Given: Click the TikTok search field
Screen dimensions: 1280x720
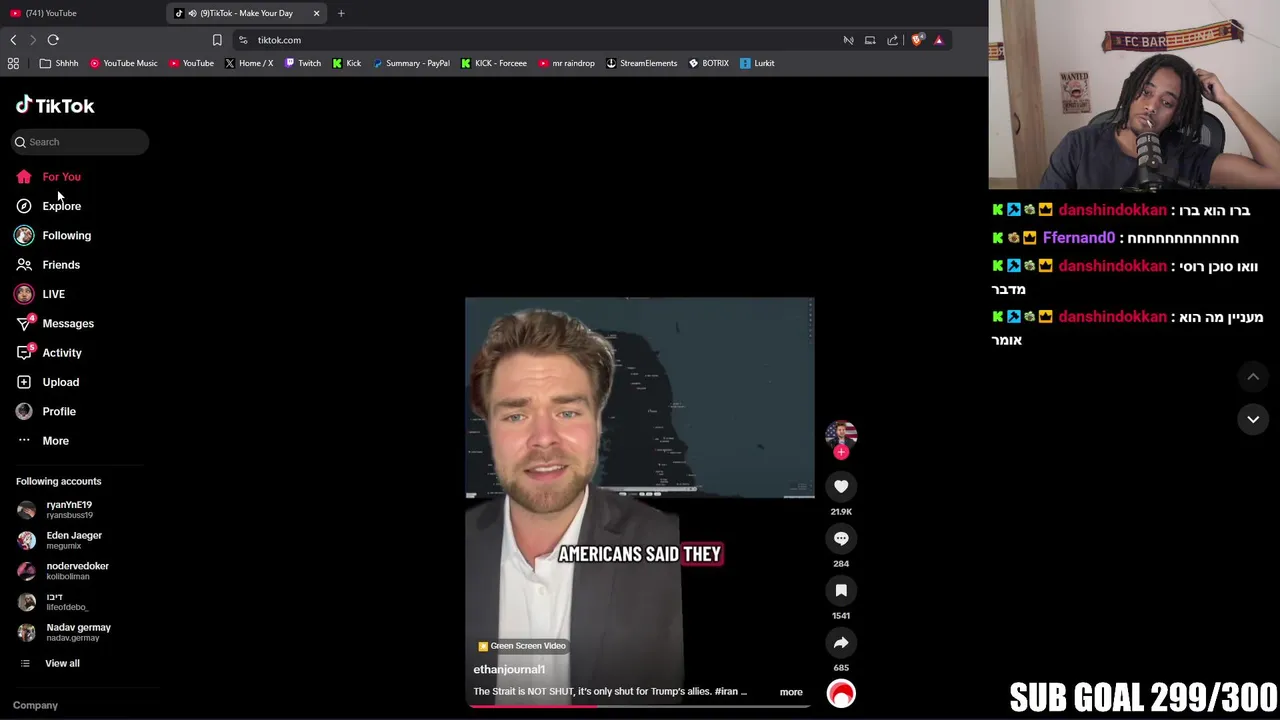Looking at the screenshot, I should (80, 142).
